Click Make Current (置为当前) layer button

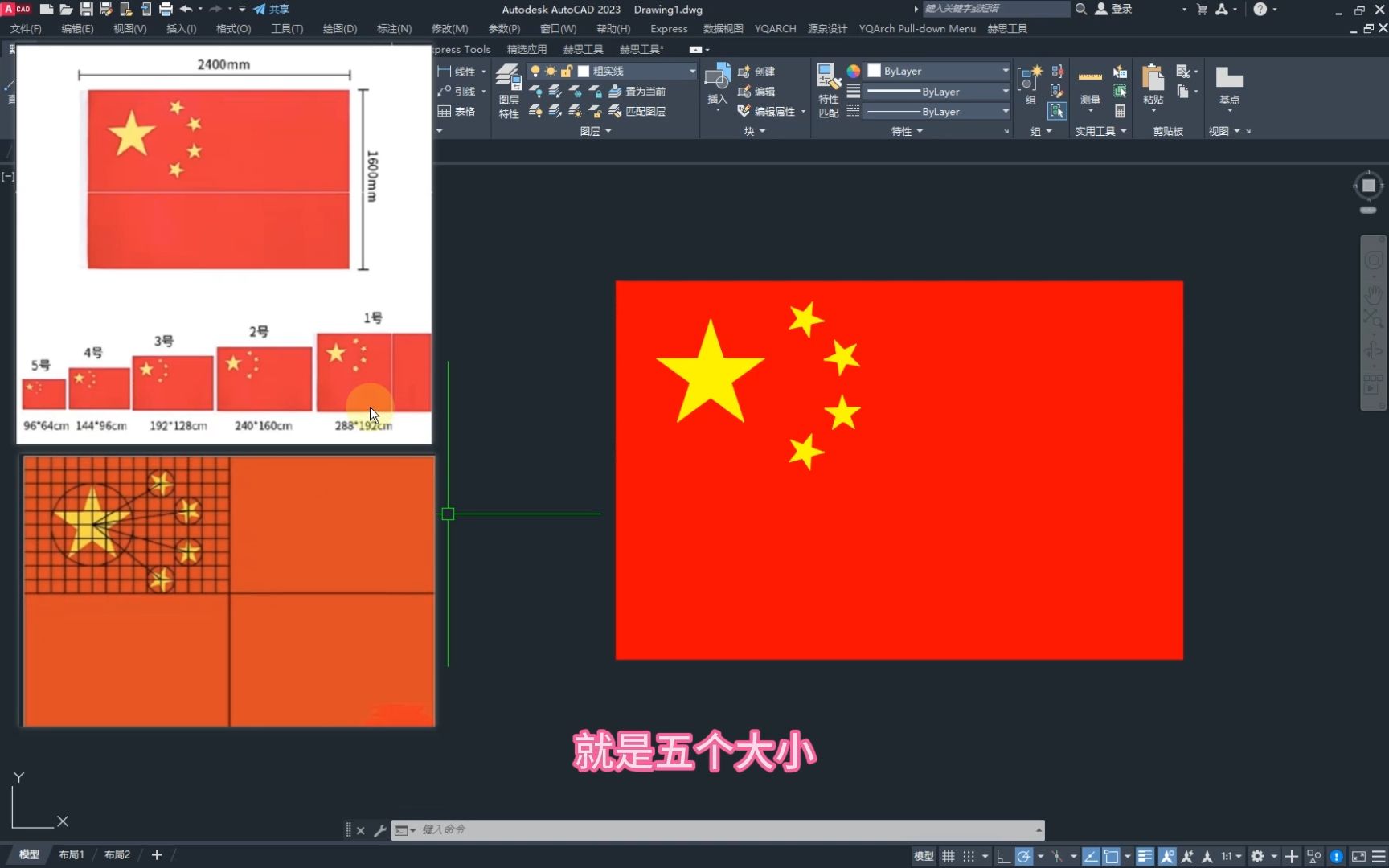637,92
